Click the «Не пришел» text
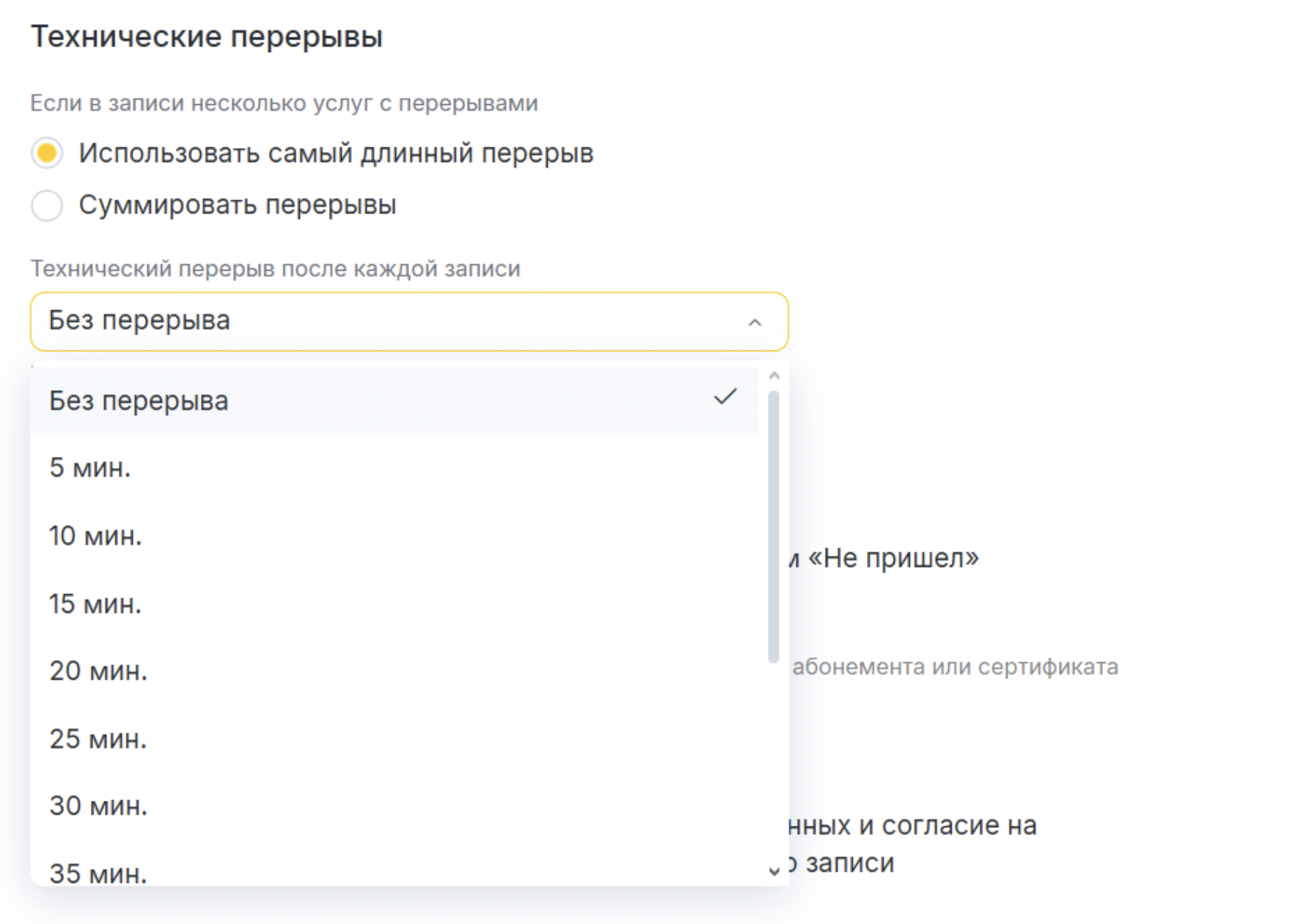1295x924 pixels. coord(893,558)
